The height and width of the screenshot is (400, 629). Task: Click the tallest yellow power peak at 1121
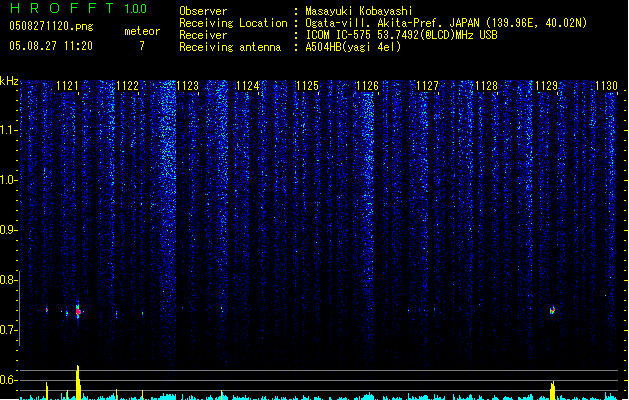[78, 382]
